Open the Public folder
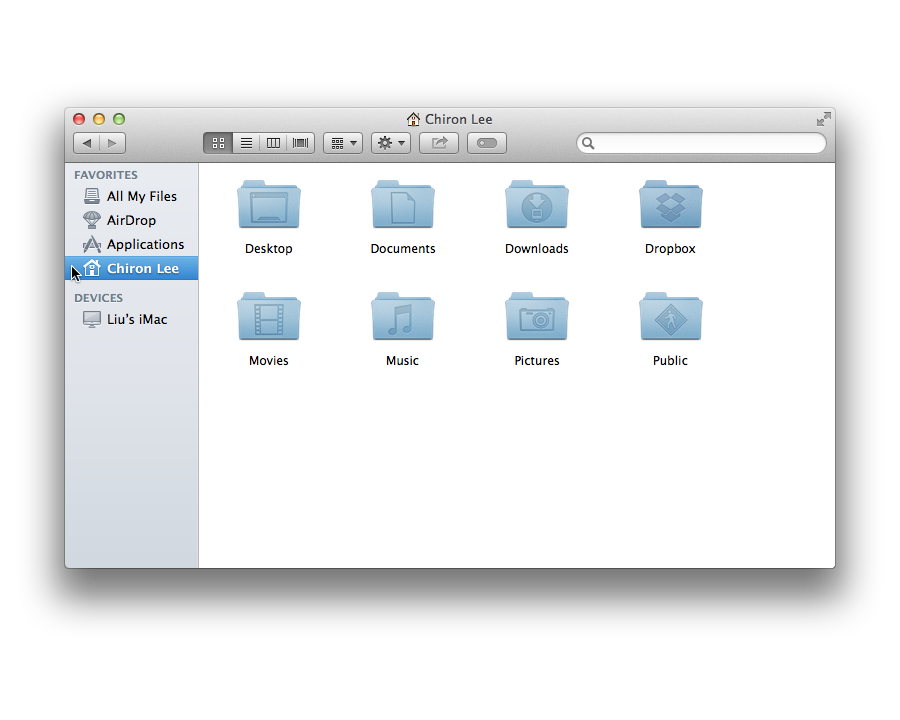 click(x=670, y=319)
